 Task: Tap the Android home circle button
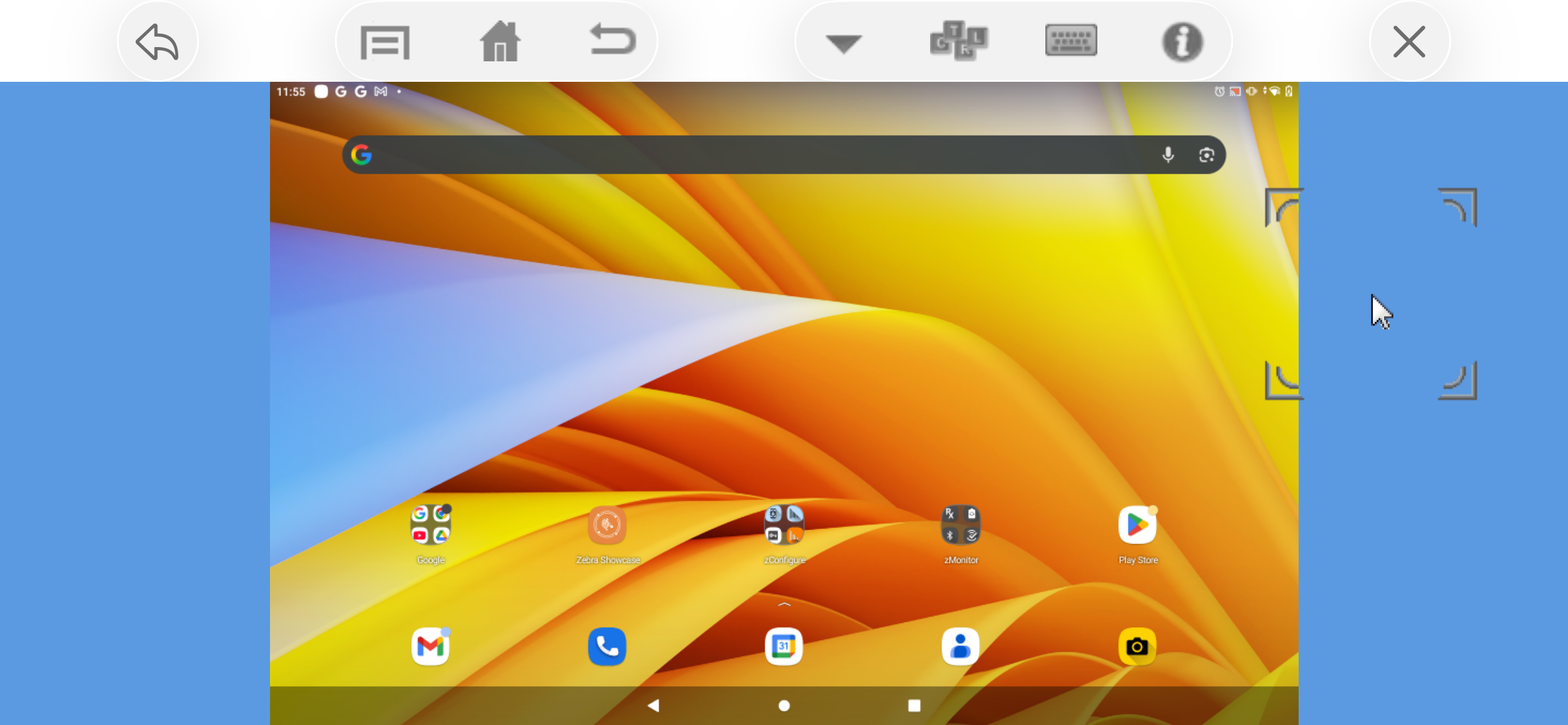tap(784, 705)
